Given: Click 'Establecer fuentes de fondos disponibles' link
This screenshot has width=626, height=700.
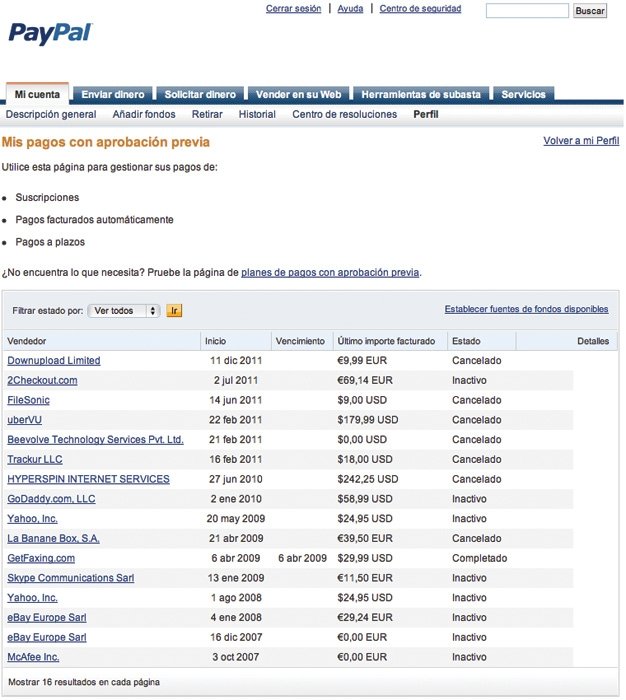Looking at the screenshot, I should click(x=526, y=309).
